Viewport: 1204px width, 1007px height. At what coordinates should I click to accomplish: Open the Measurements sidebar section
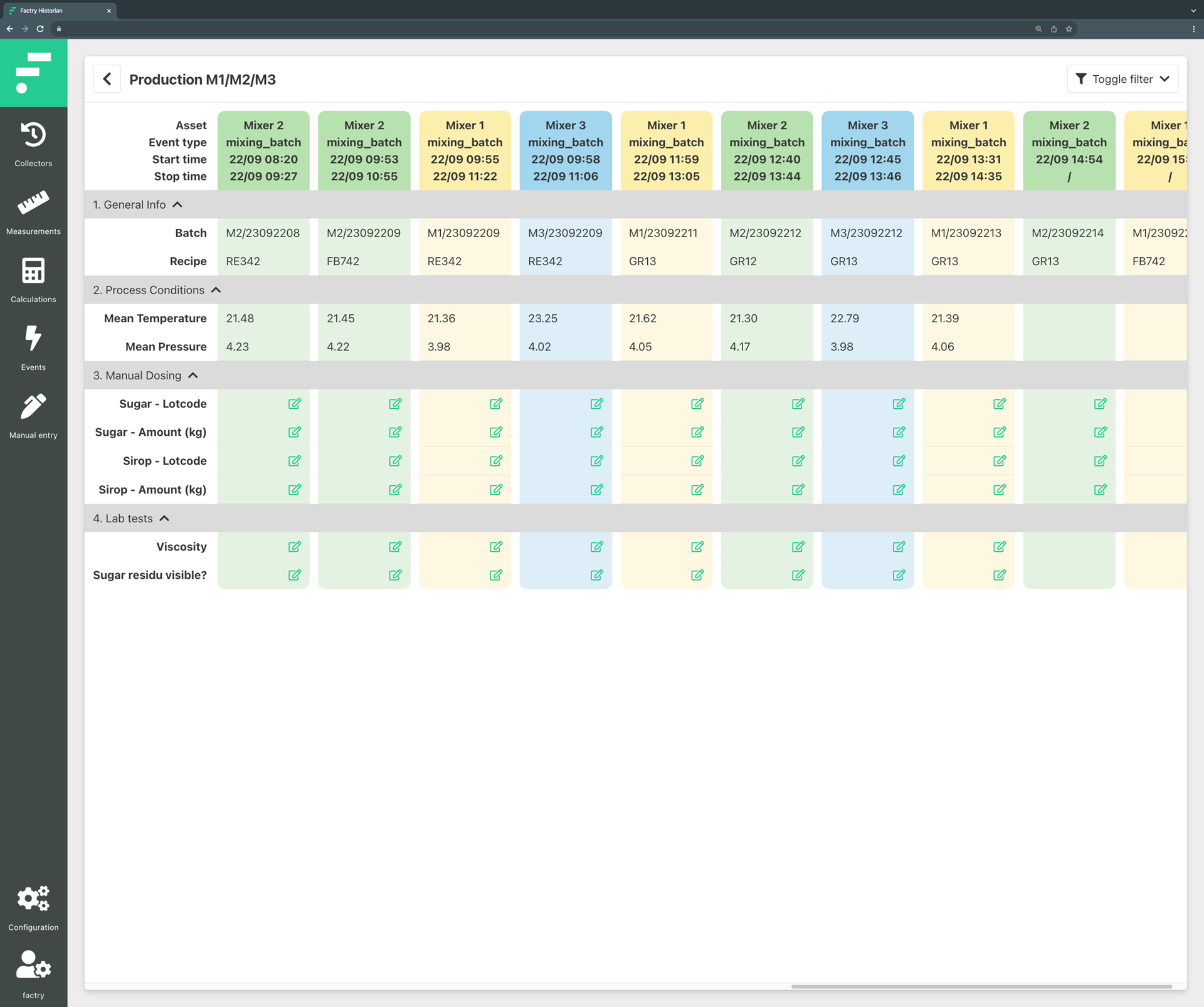33,213
